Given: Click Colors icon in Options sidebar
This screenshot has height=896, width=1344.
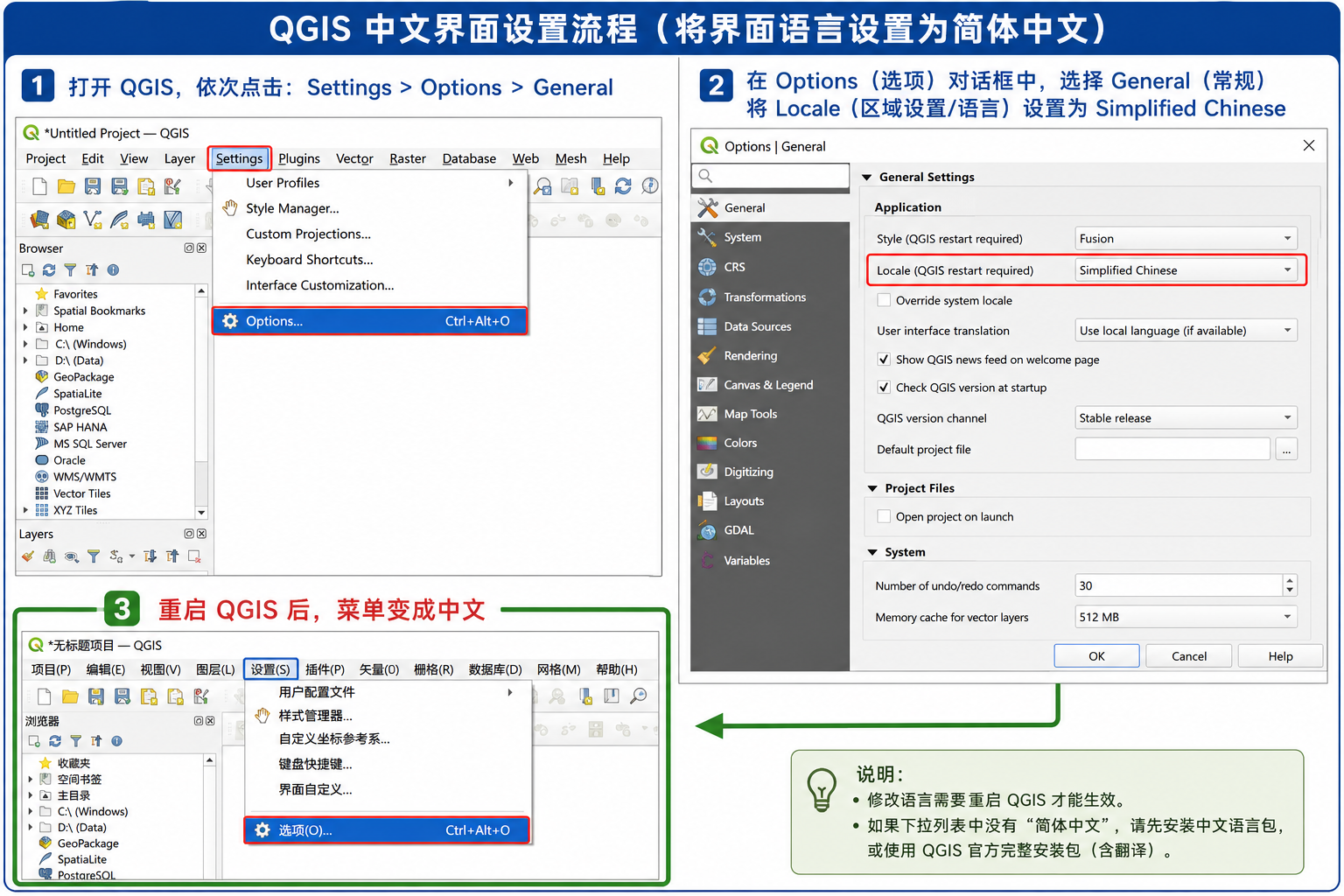Looking at the screenshot, I should [x=707, y=443].
